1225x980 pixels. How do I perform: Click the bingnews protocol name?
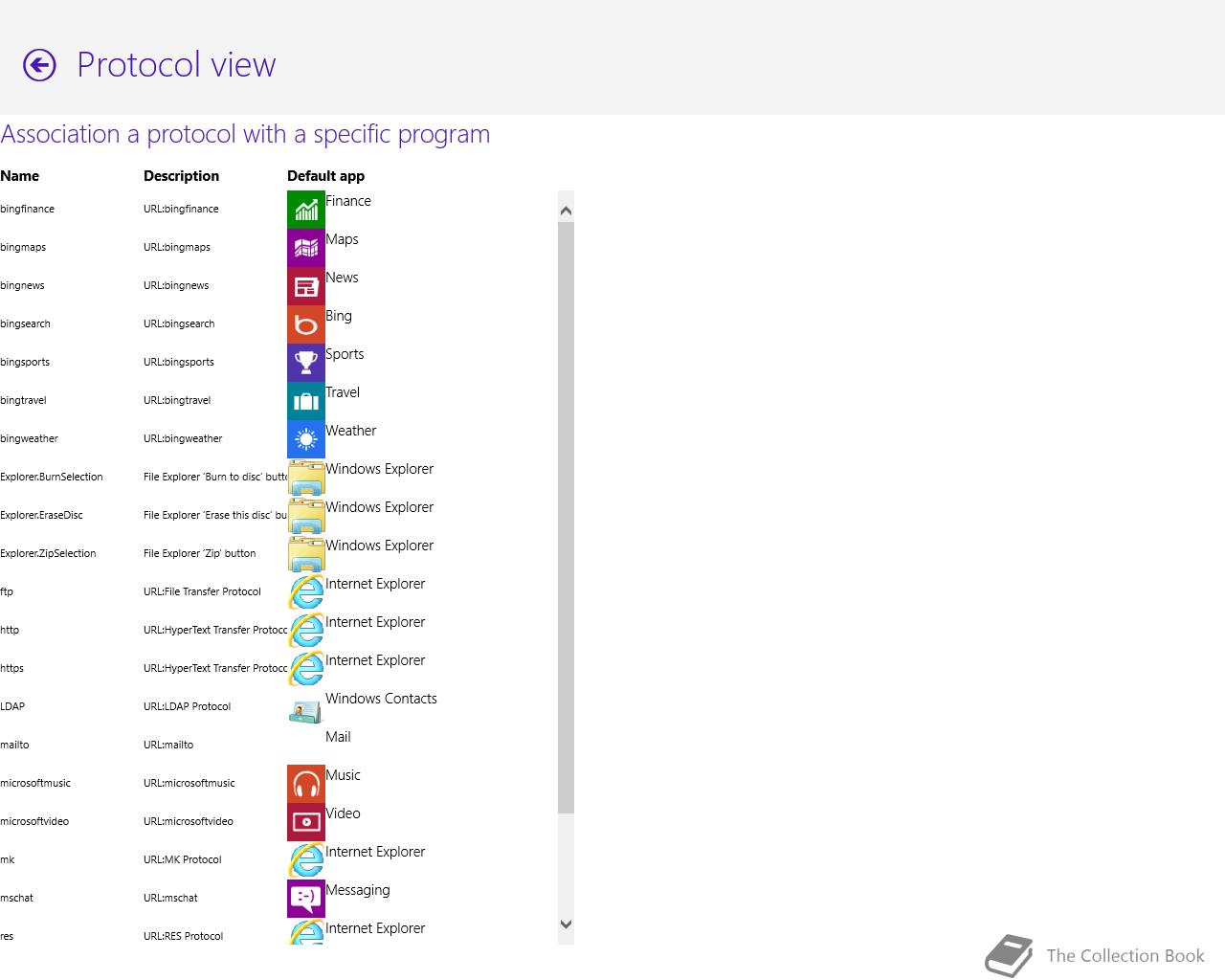pos(22,285)
